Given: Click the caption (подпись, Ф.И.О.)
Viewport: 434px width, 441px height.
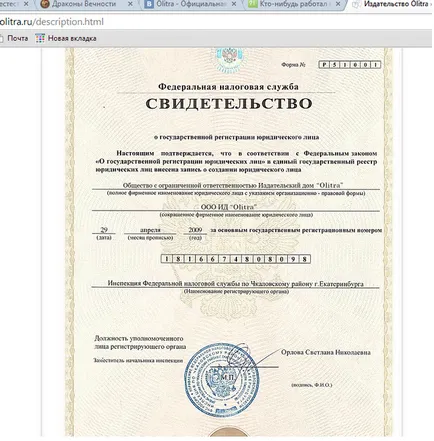Looking at the screenshot, I should [312, 385].
